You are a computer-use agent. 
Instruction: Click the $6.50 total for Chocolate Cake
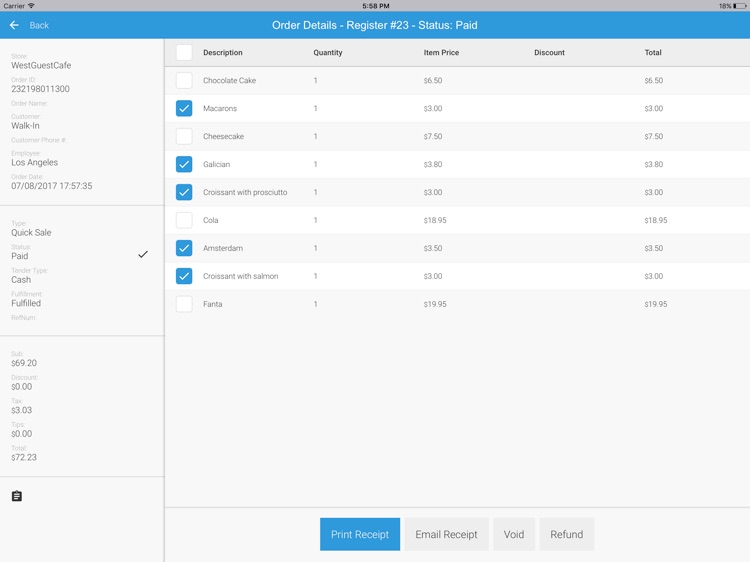(x=653, y=80)
